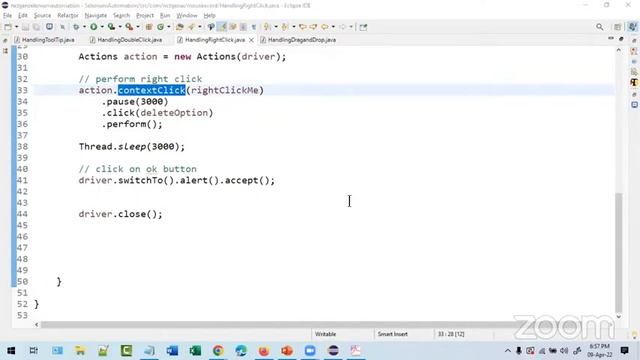The image size is (640, 360).
Task: Expand the New Java Class dropdown
Action: pyautogui.click(x=169, y=27)
